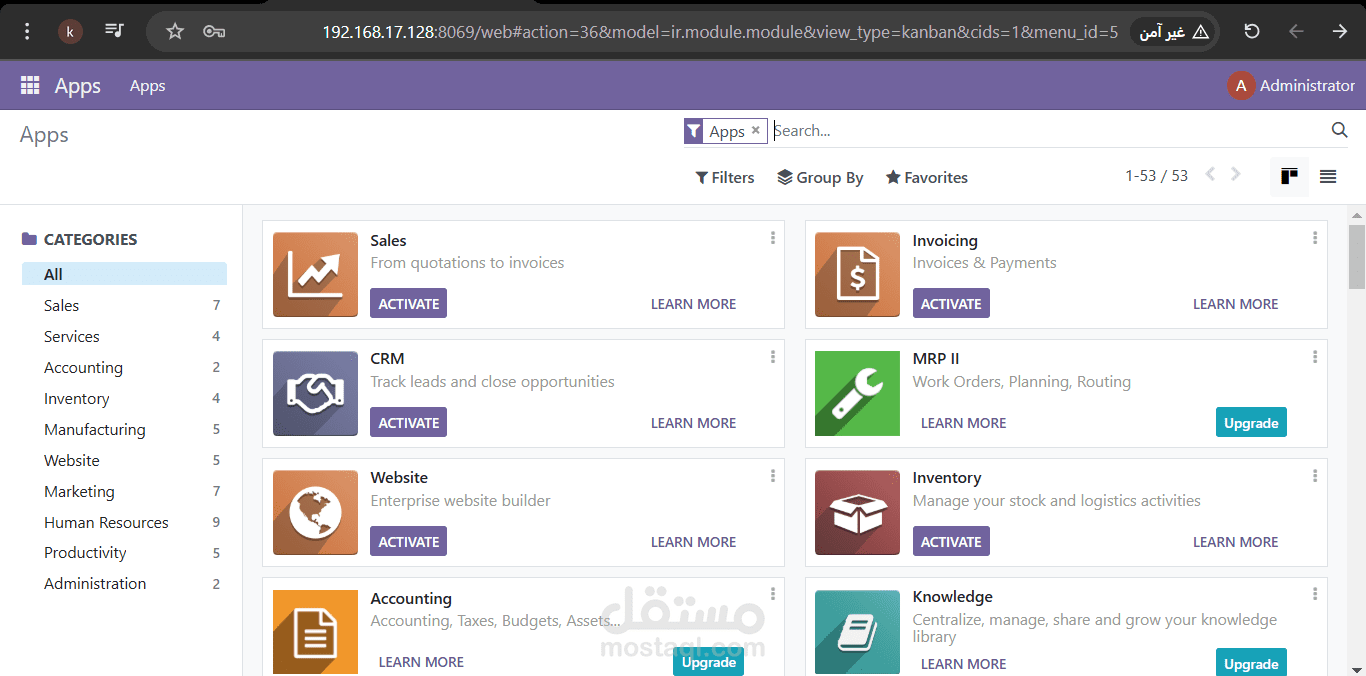Open the MRP II card options menu
This screenshot has height=676, width=1366.
point(1315,357)
